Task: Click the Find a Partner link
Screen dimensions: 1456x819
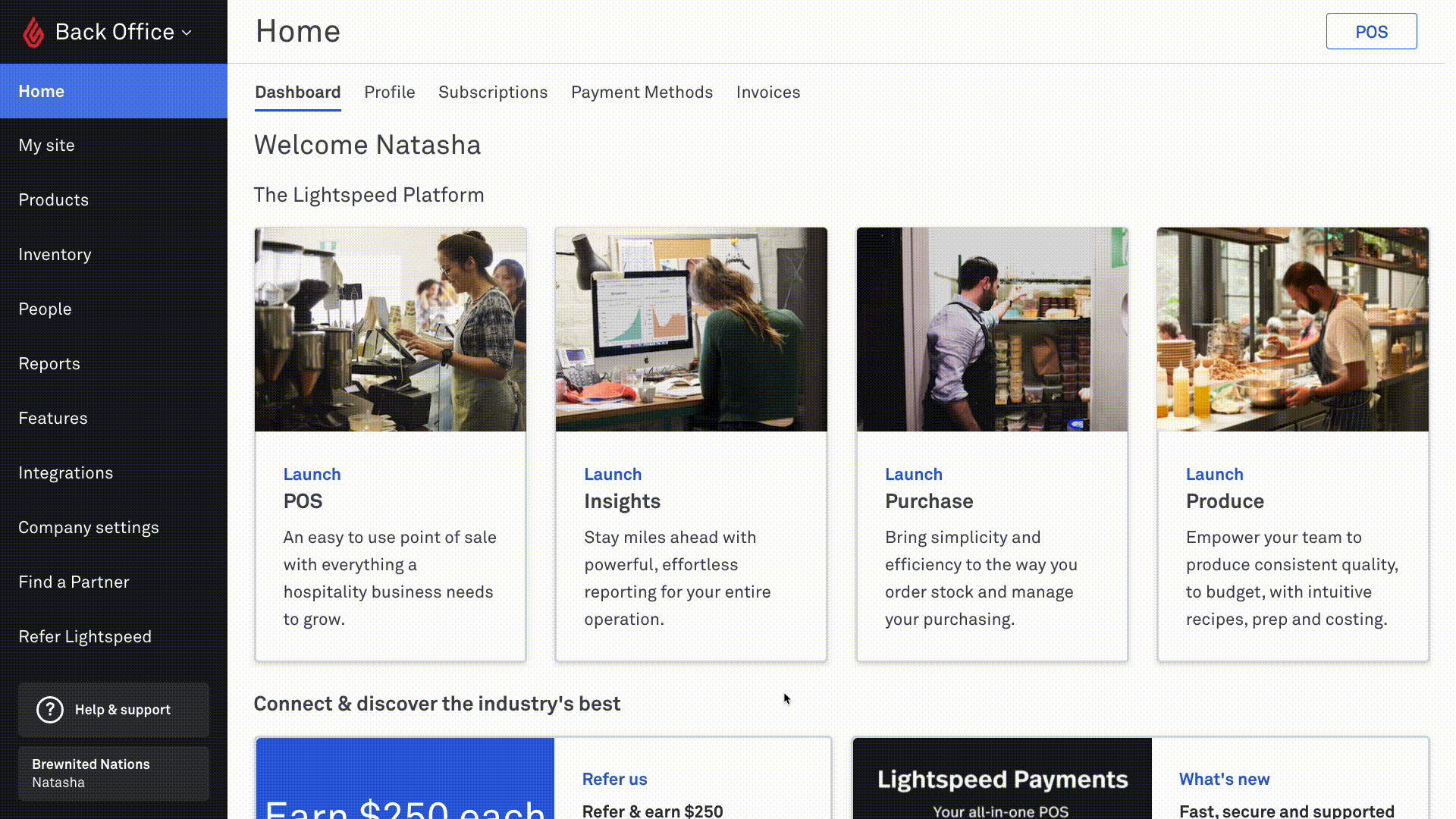Action: pos(74,581)
